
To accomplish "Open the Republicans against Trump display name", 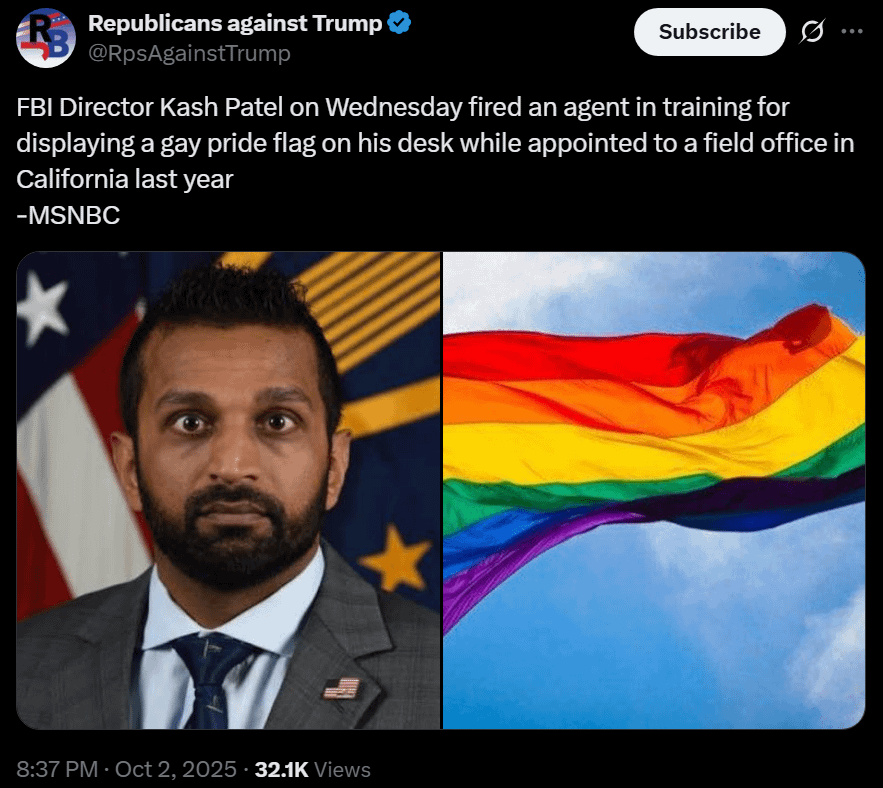I will tap(235, 23).
